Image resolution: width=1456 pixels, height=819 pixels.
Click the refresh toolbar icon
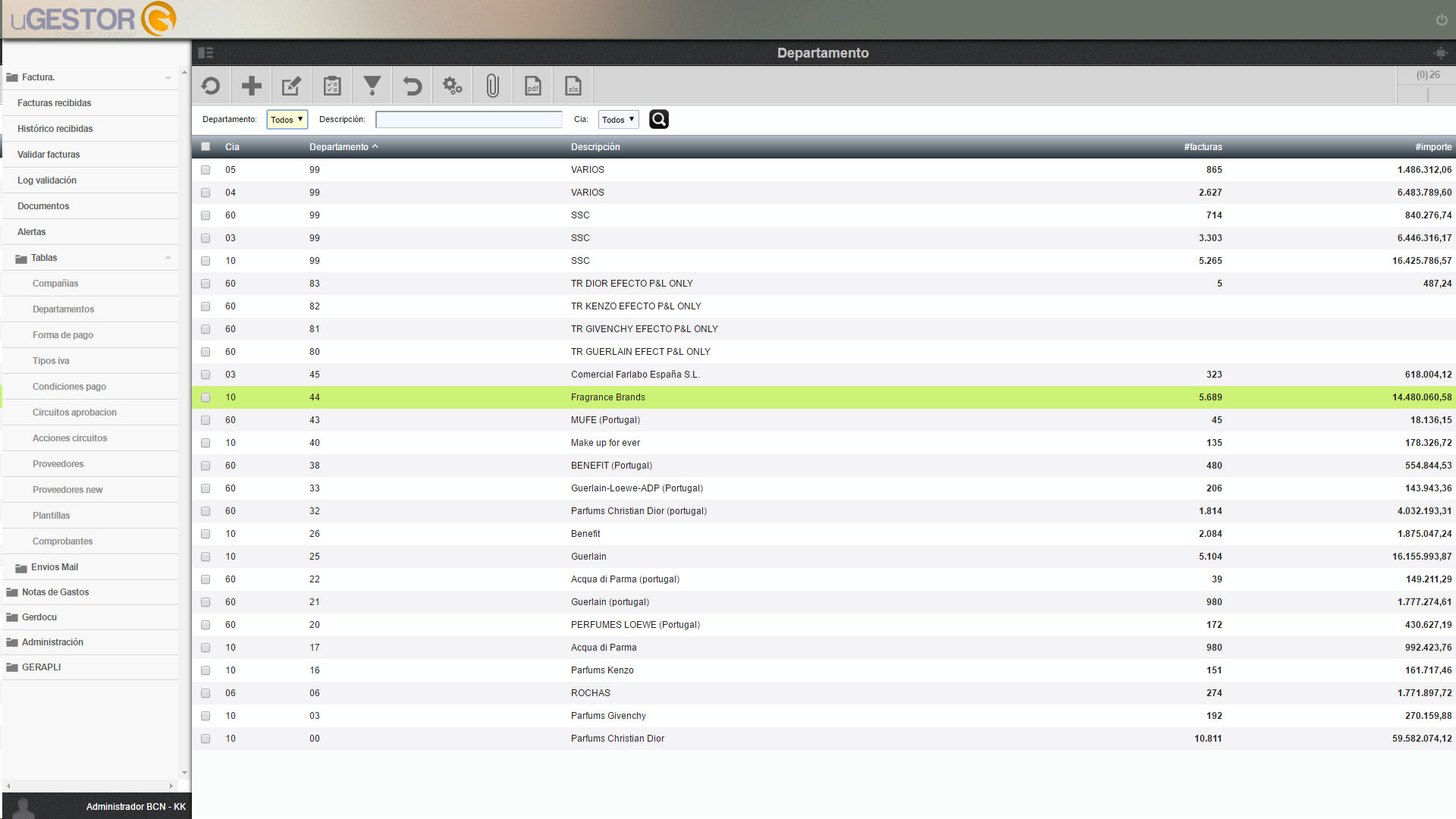coord(211,86)
